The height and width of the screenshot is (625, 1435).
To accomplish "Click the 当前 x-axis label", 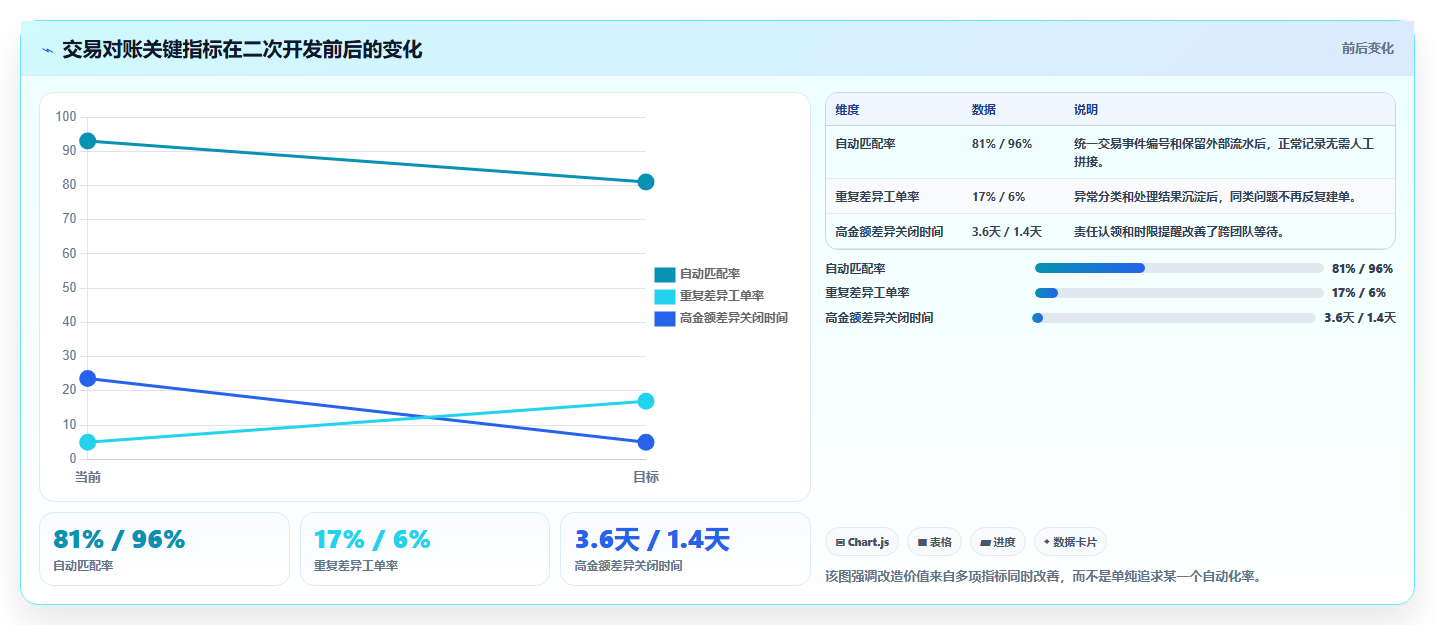I will click(88, 477).
